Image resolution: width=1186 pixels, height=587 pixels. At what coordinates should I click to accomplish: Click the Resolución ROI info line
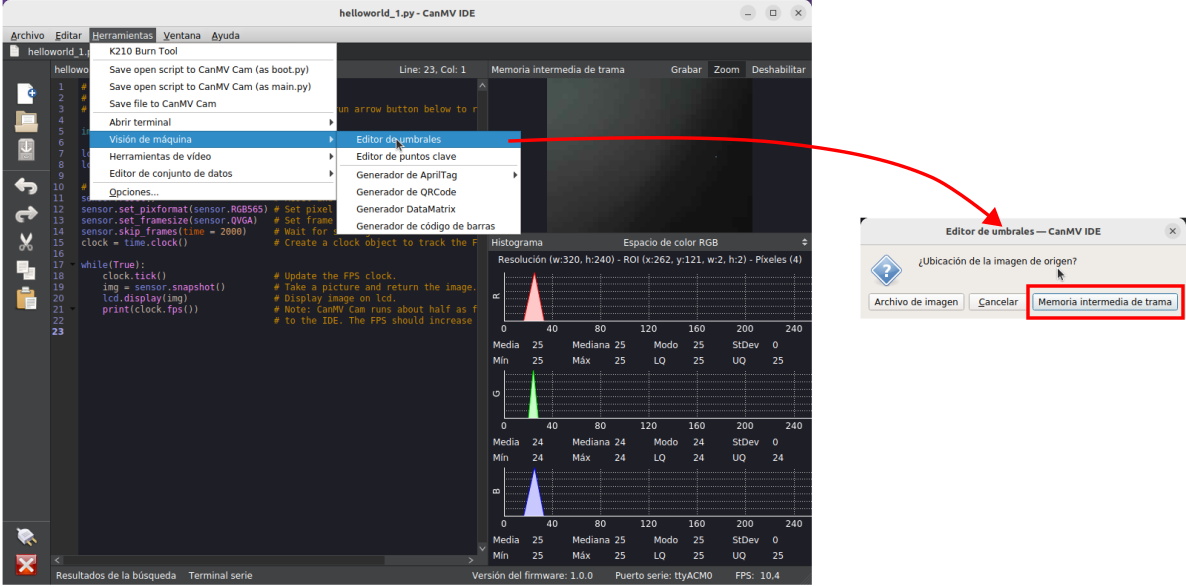pyautogui.click(x=650, y=259)
